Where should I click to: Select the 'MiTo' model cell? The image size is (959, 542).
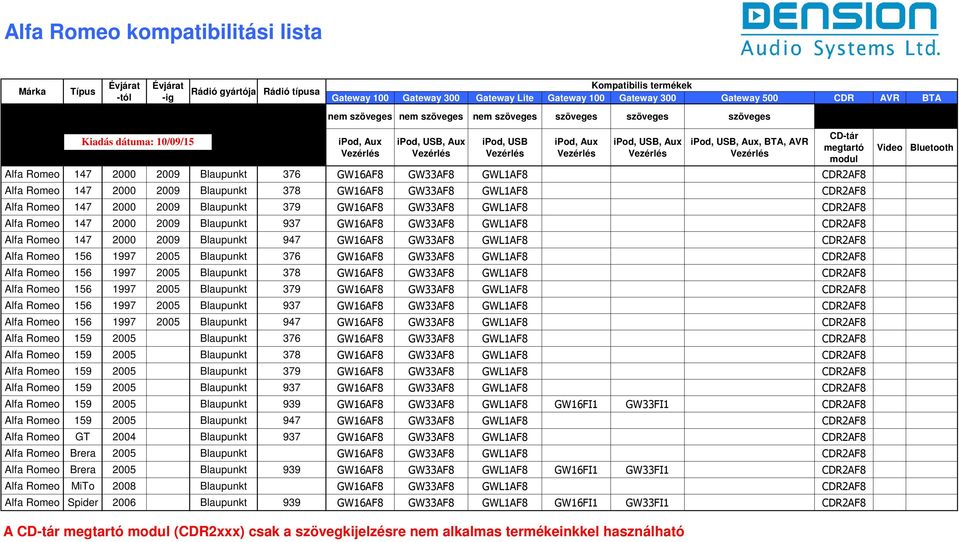[x=83, y=486]
